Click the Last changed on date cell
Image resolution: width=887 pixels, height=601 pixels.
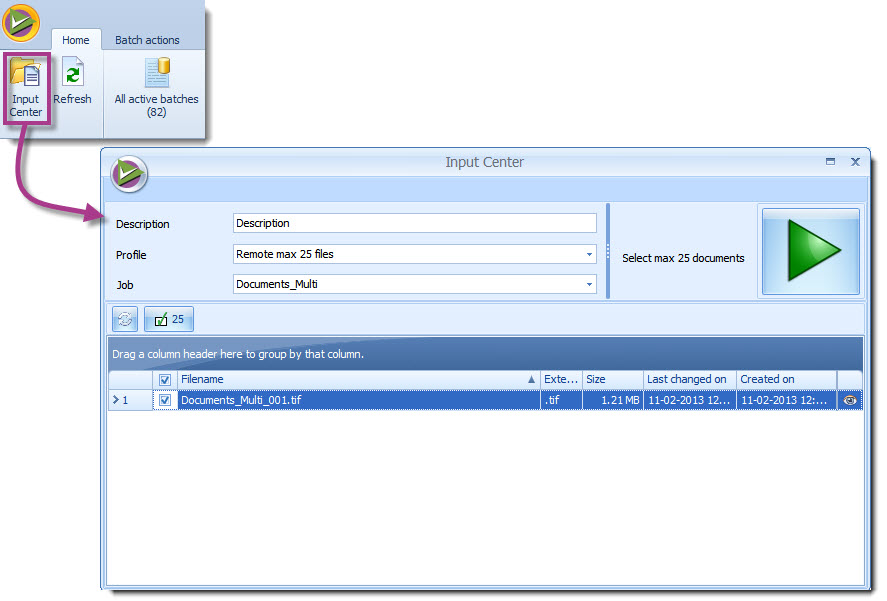(x=690, y=400)
